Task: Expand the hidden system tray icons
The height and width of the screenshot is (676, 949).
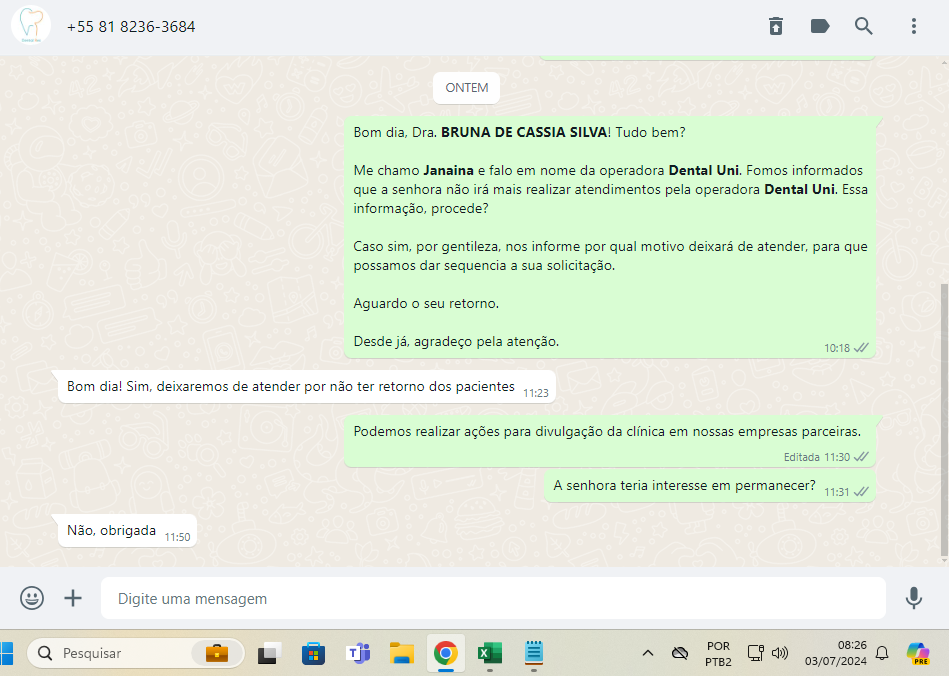Action: pyautogui.click(x=647, y=653)
